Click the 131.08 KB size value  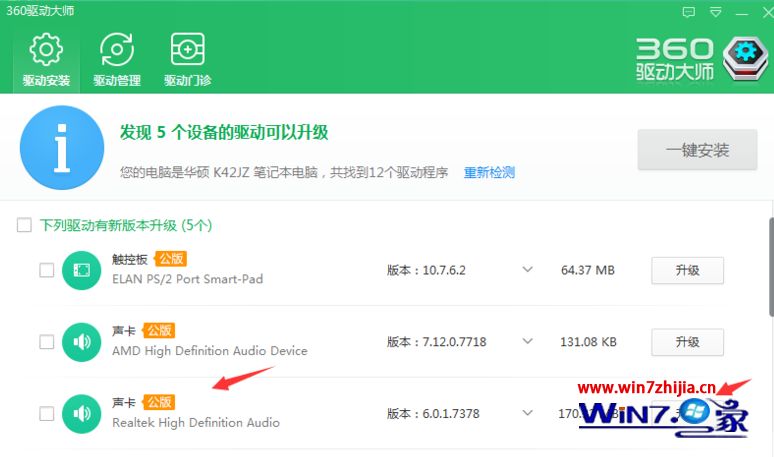(x=588, y=342)
